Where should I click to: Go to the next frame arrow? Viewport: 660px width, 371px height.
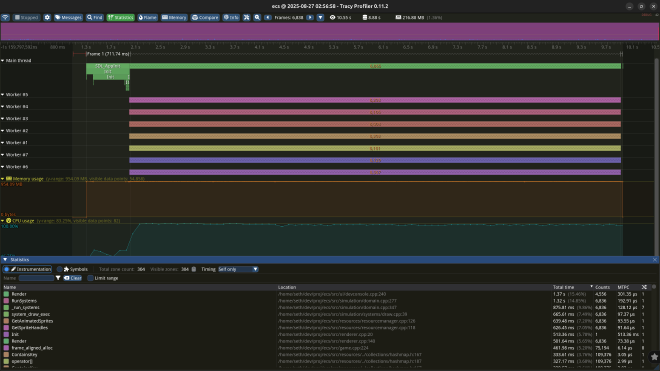tap(310, 17)
